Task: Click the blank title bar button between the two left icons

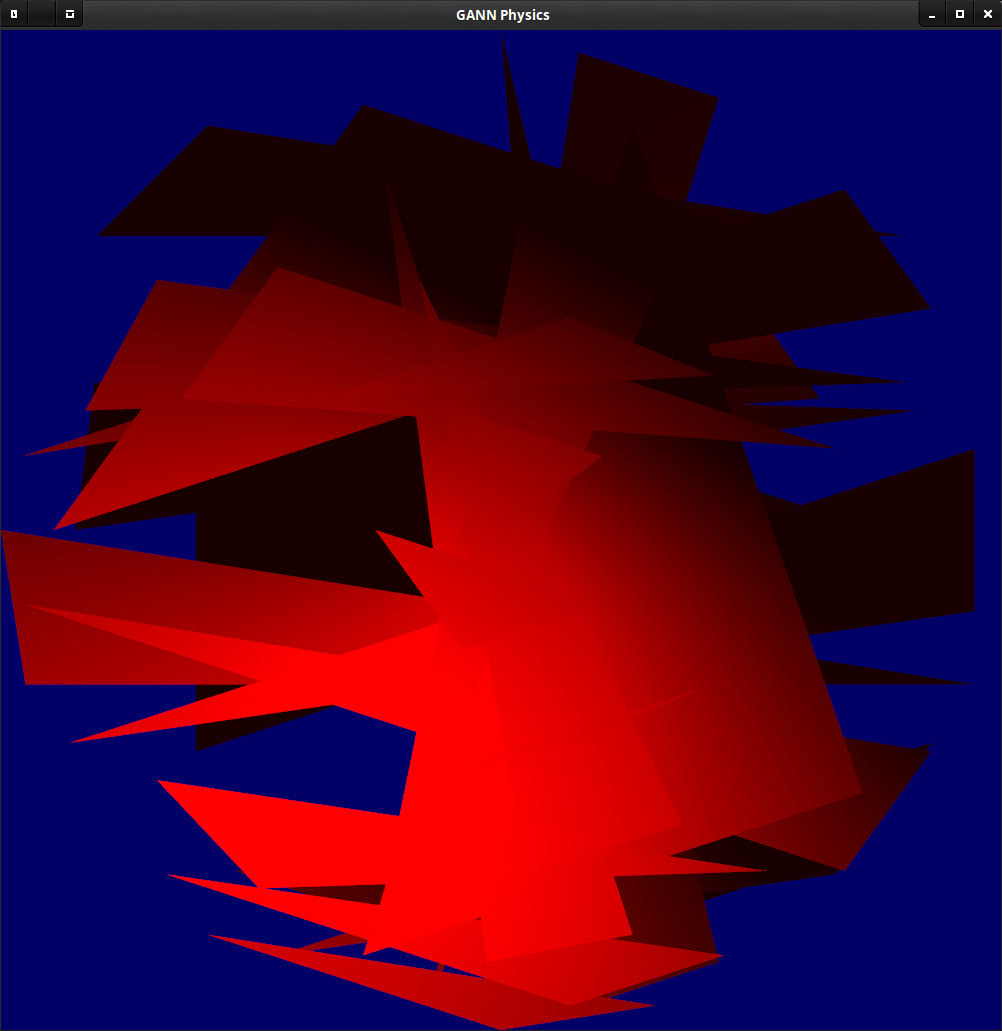Action: 42,14
